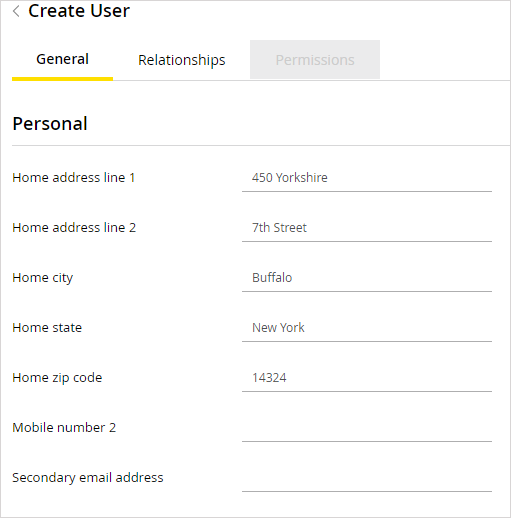Image resolution: width=511 pixels, height=518 pixels.
Task: Focus the field containing 450 Yorkshire
Action: [x=367, y=178]
